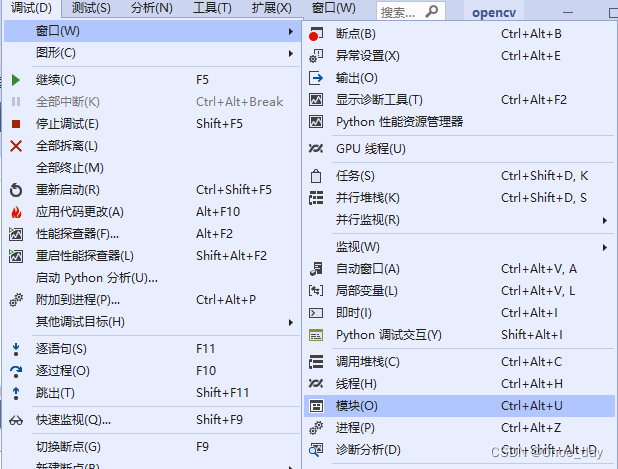Click the Step Out (跳出) arrow icon
Viewport: 618px width, 469px height.
point(16,393)
